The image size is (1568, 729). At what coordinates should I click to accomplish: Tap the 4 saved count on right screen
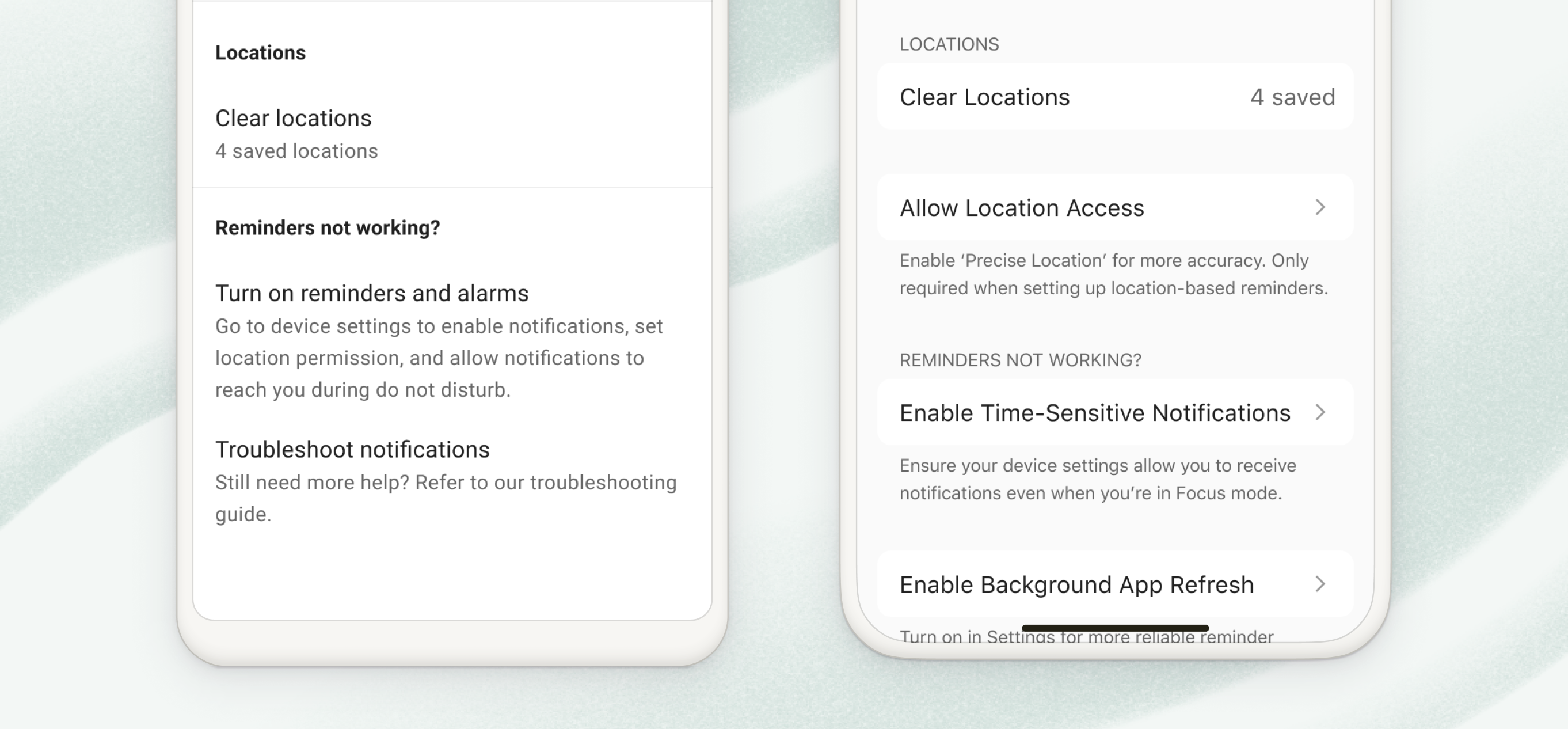(1293, 96)
